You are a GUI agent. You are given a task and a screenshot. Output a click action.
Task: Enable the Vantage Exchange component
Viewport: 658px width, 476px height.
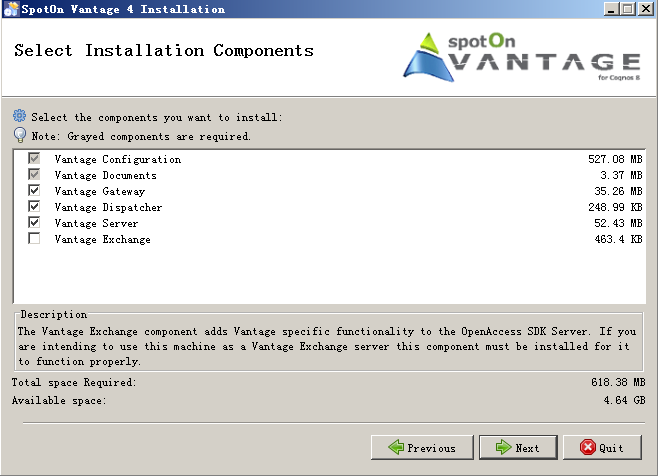point(34,238)
